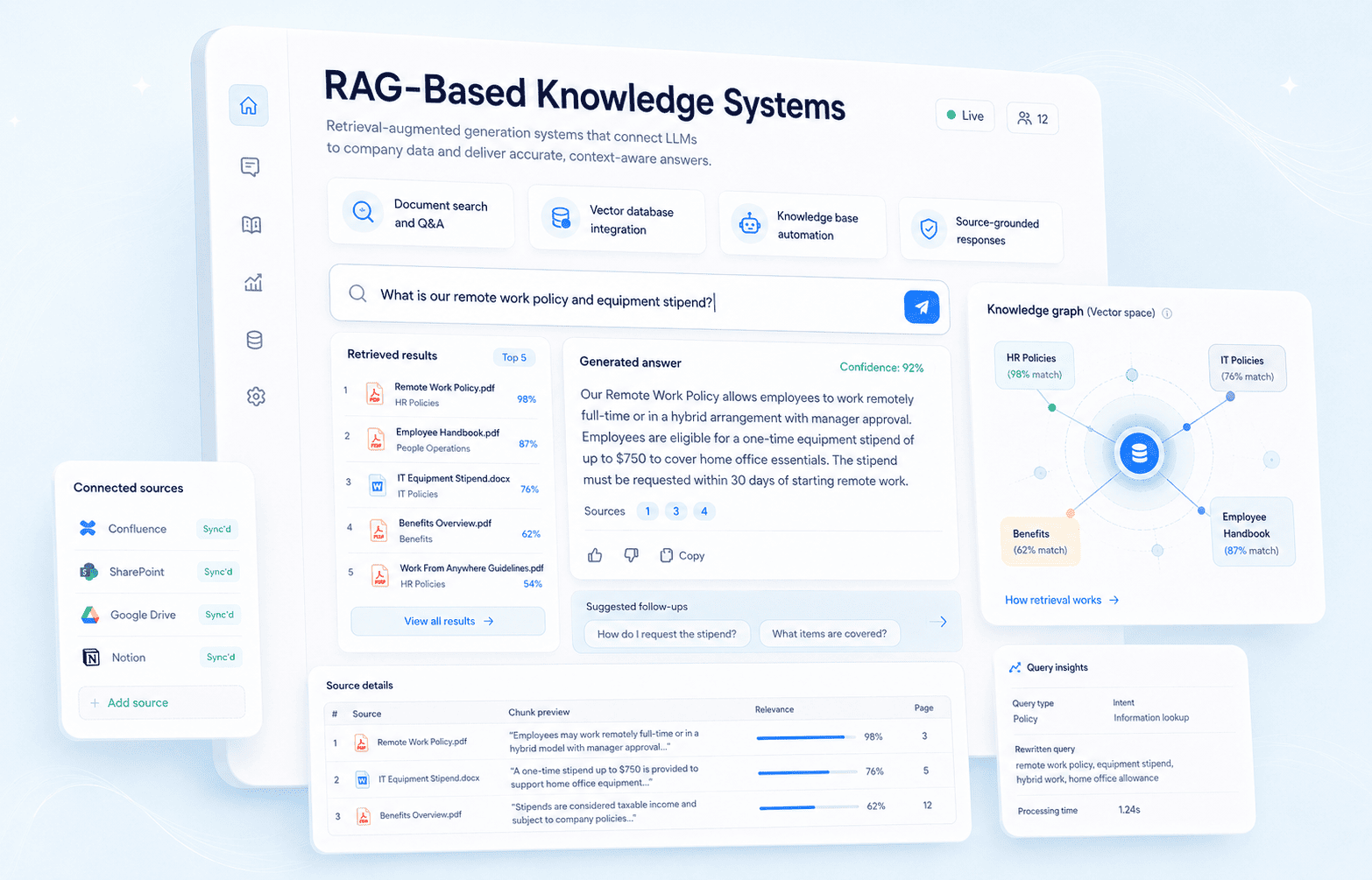Click the magnifier icon in the query box
1372x880 pixels.
coord(357,293)
